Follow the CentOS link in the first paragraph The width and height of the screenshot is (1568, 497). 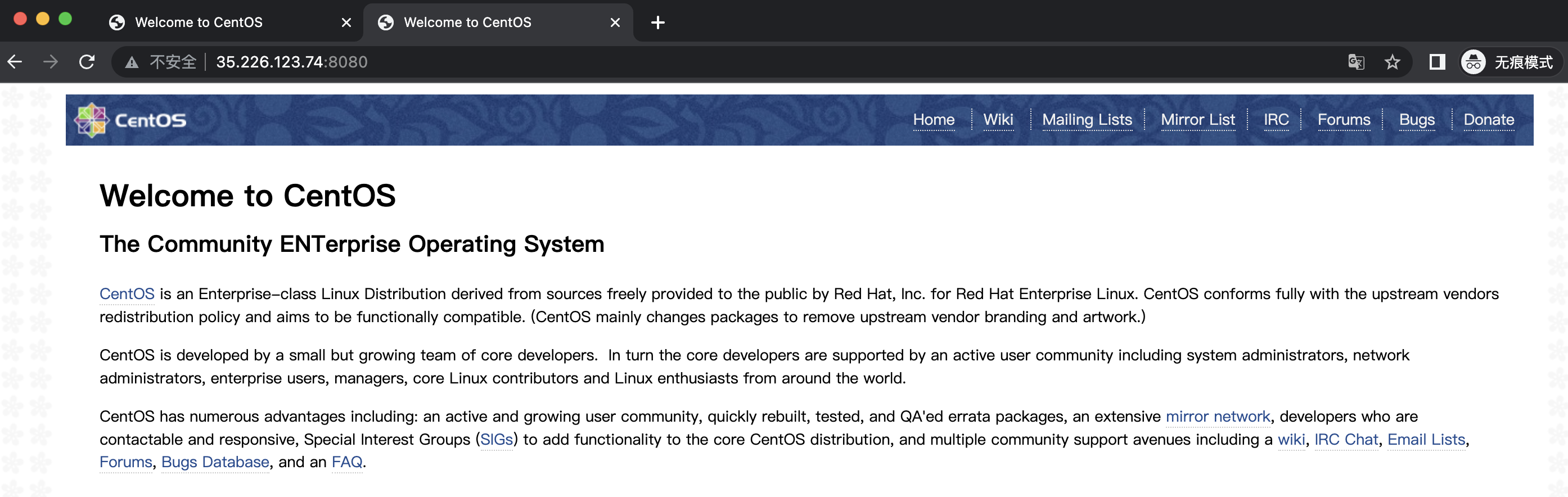pyautogui.click(x=127, y=294)
